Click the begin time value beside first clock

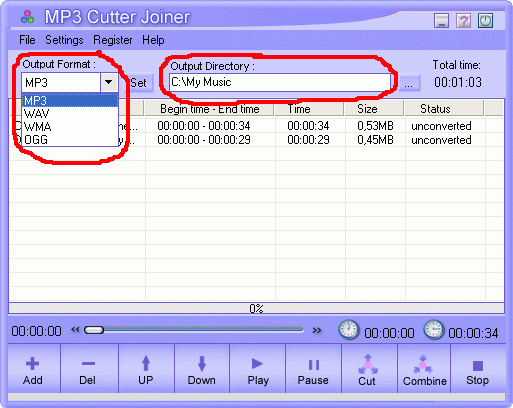coord(389,333)
